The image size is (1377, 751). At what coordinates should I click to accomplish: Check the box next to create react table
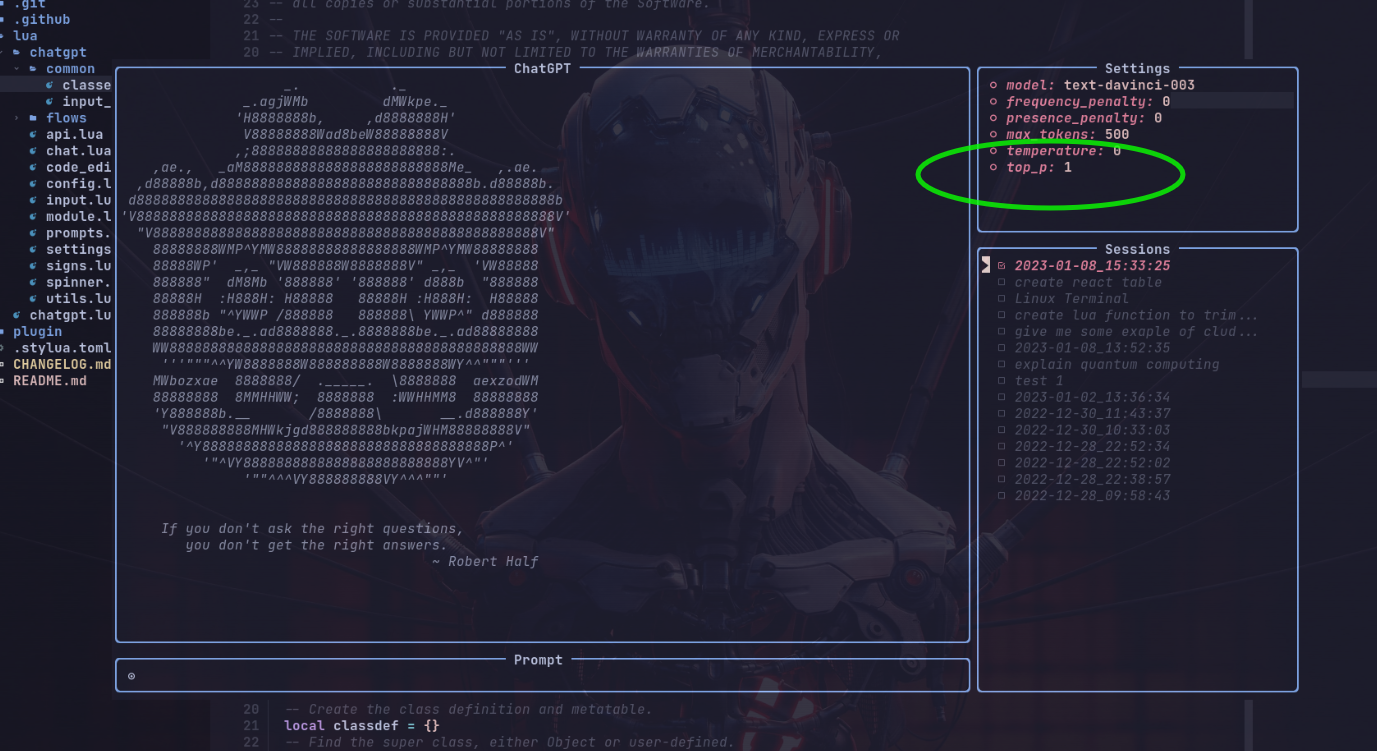(1003, 282)
